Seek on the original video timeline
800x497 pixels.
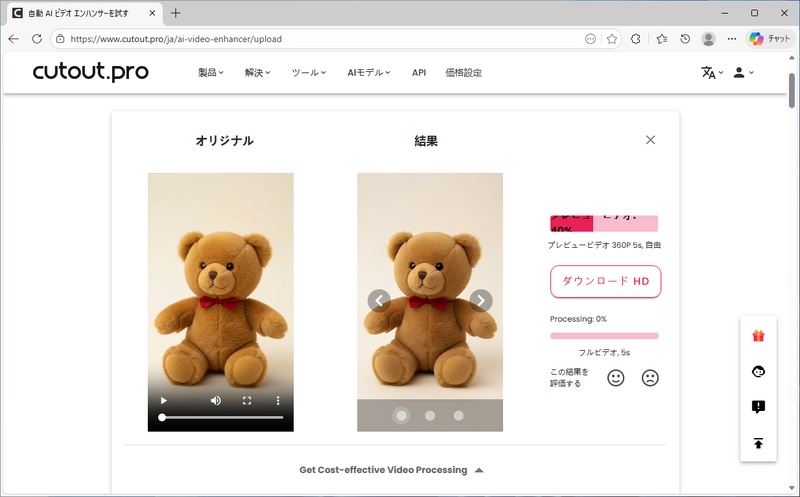pos(222,417)
